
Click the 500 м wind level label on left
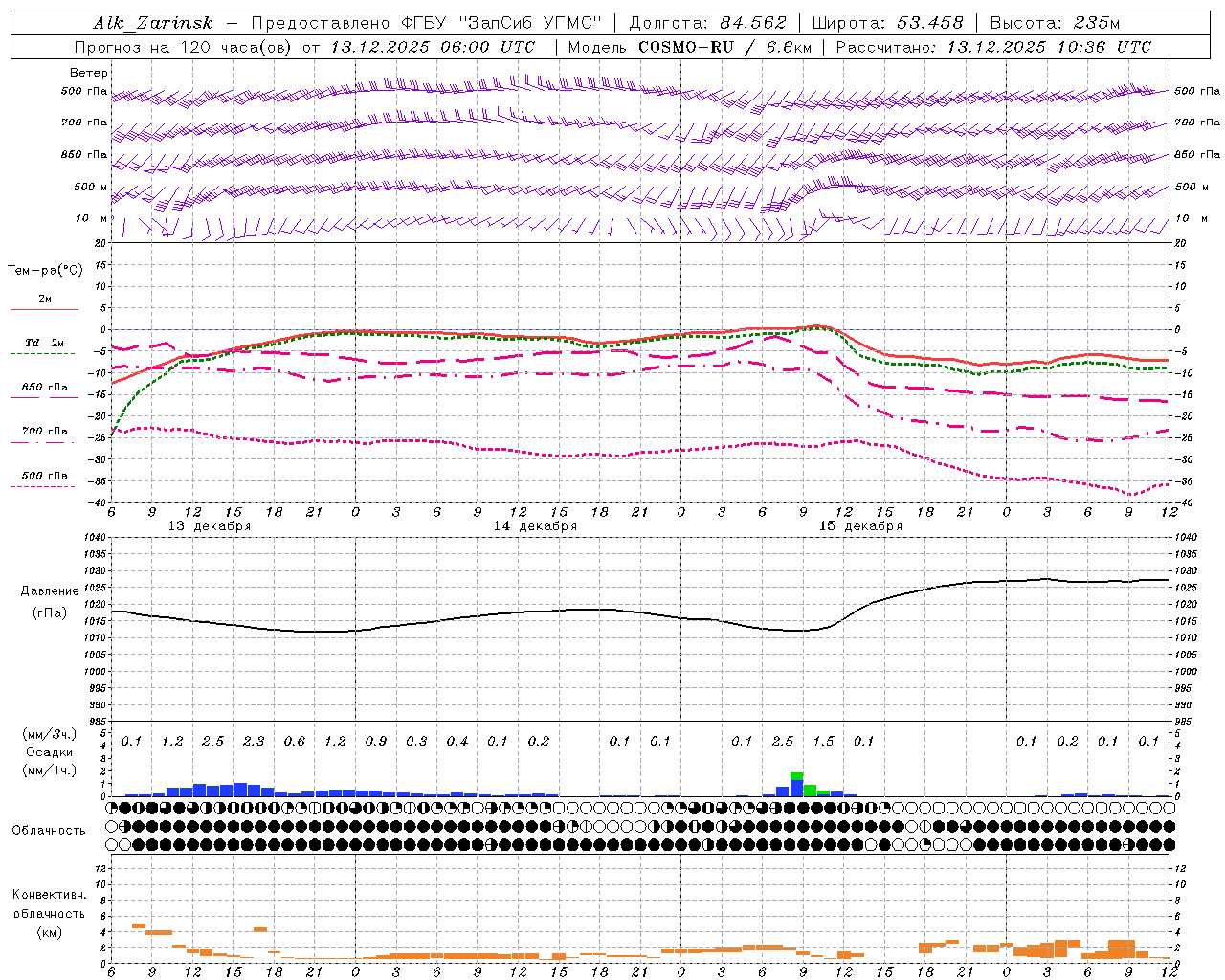tap(91, 187)
